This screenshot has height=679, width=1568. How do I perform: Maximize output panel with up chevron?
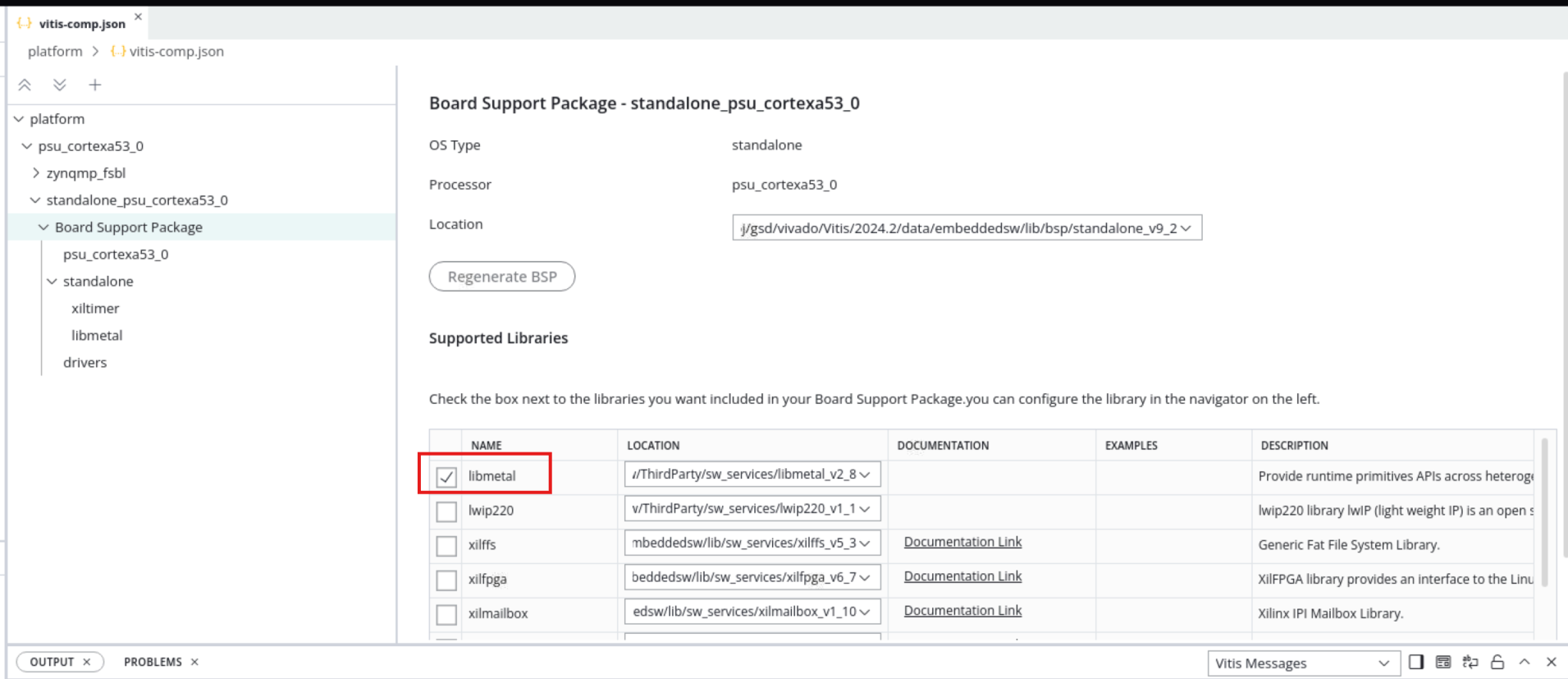1525,662
